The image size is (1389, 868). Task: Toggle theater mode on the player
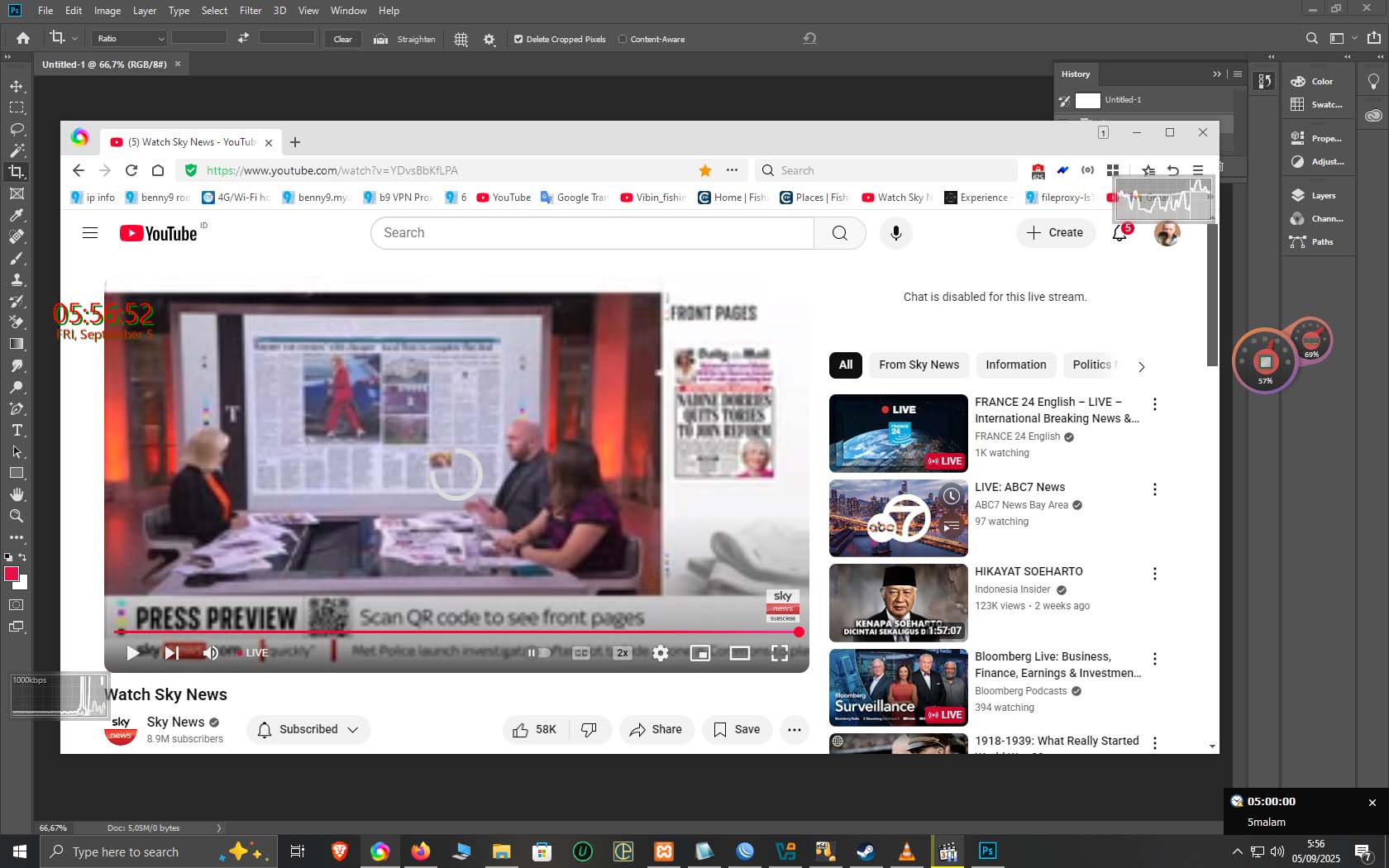click(740, 653)
